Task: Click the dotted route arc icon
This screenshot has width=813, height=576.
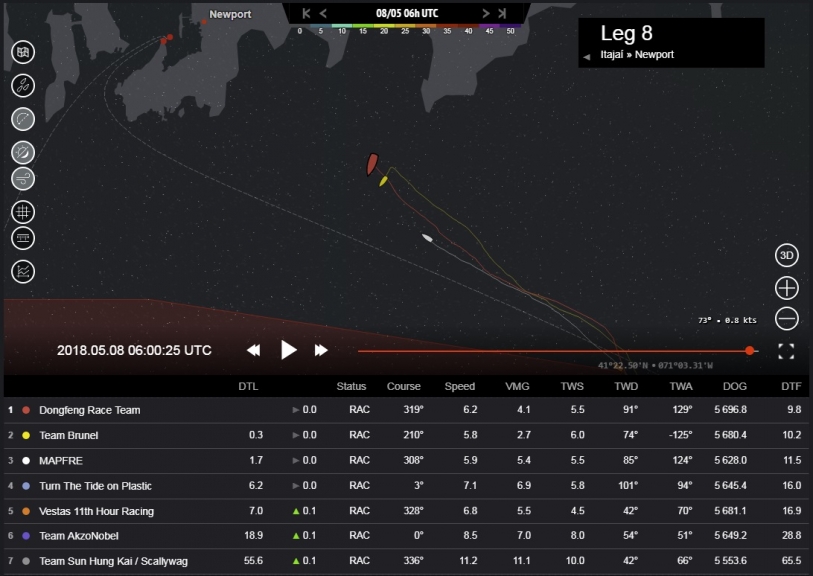Action: click(23, 119)
